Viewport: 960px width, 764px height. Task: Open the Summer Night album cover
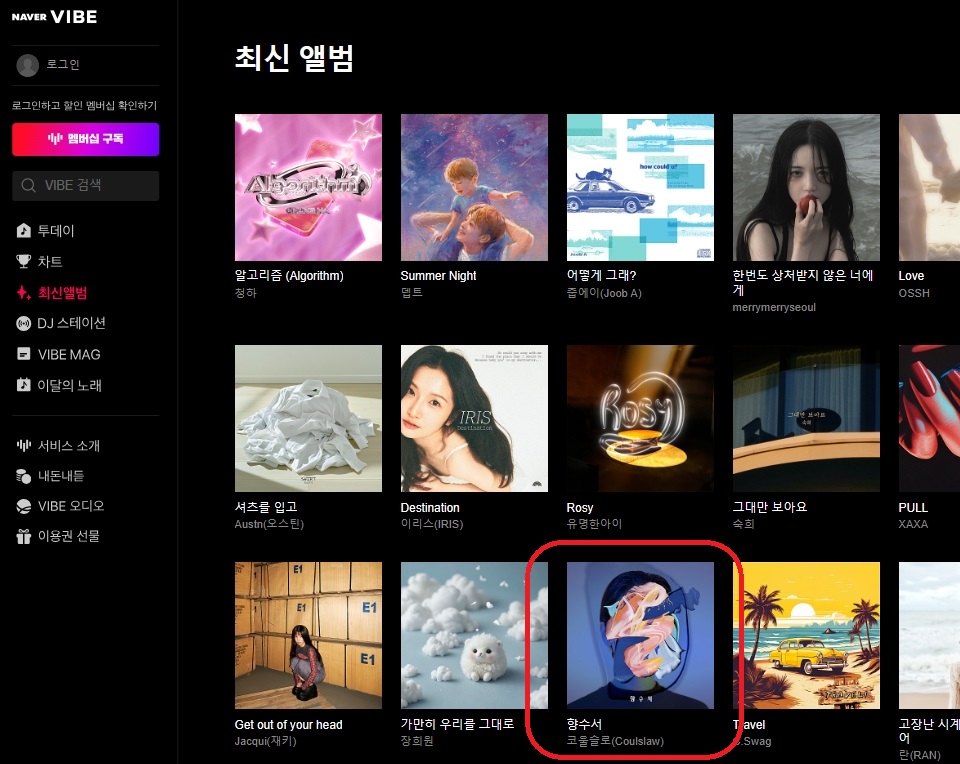coord(474,187)
